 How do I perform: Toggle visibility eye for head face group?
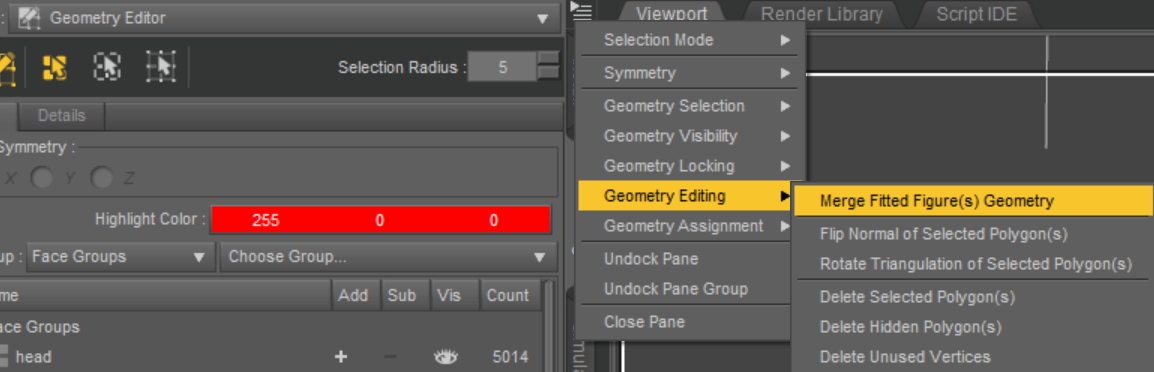(x=445, y=357)
